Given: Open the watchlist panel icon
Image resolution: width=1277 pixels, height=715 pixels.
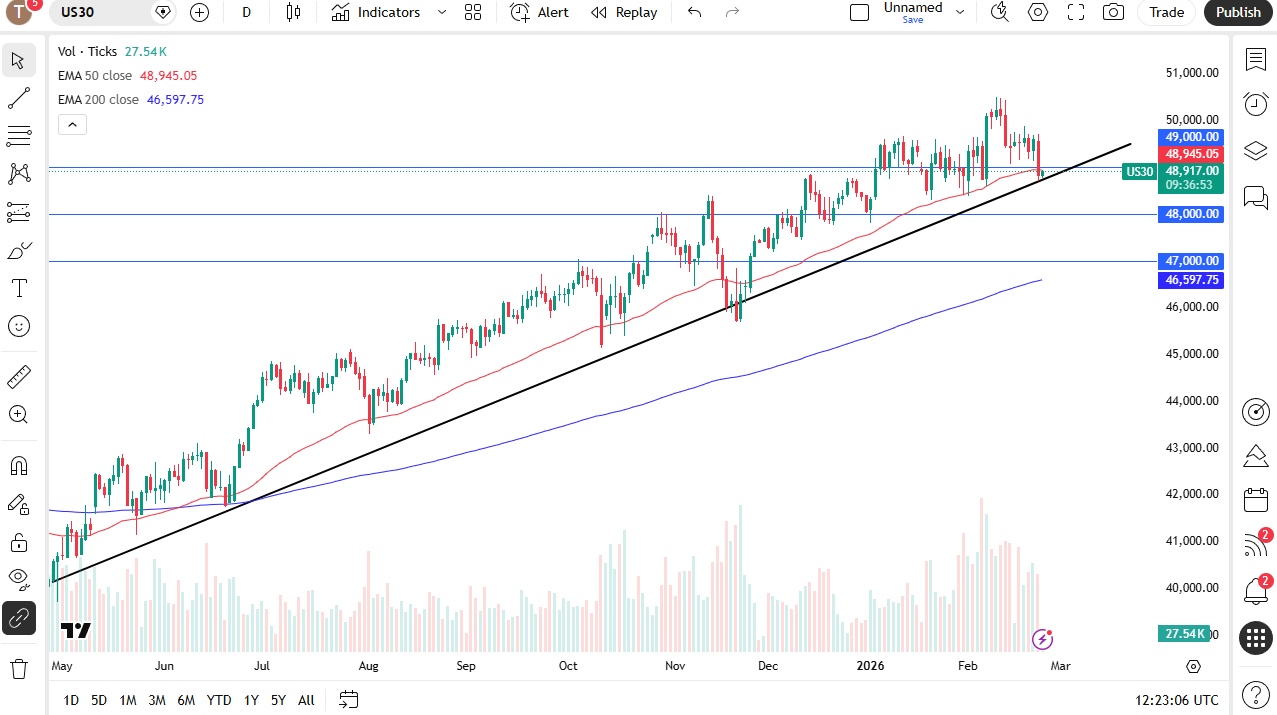Looking at the screenshot, I should pyautogui.click(x=1256, y=59).
